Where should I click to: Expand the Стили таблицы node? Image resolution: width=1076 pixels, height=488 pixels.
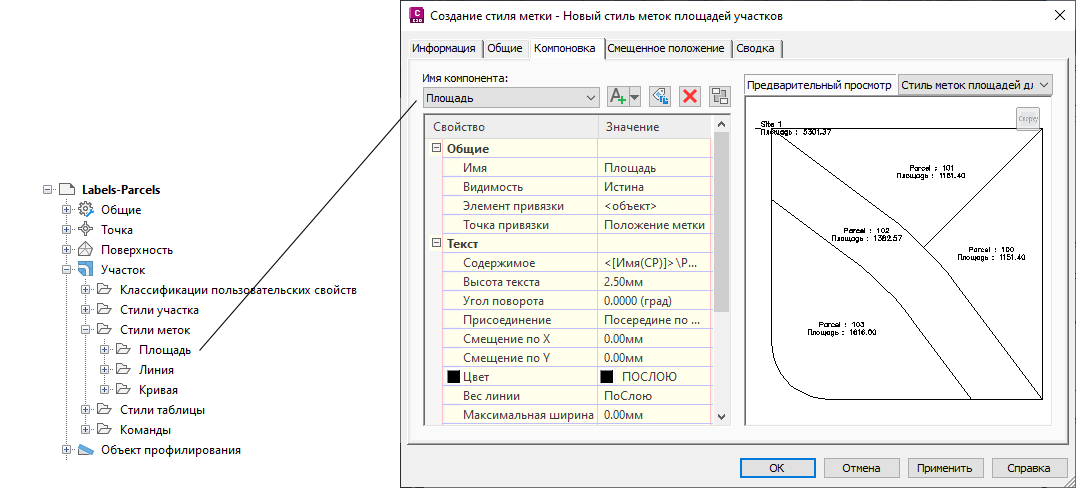point(86,410)
